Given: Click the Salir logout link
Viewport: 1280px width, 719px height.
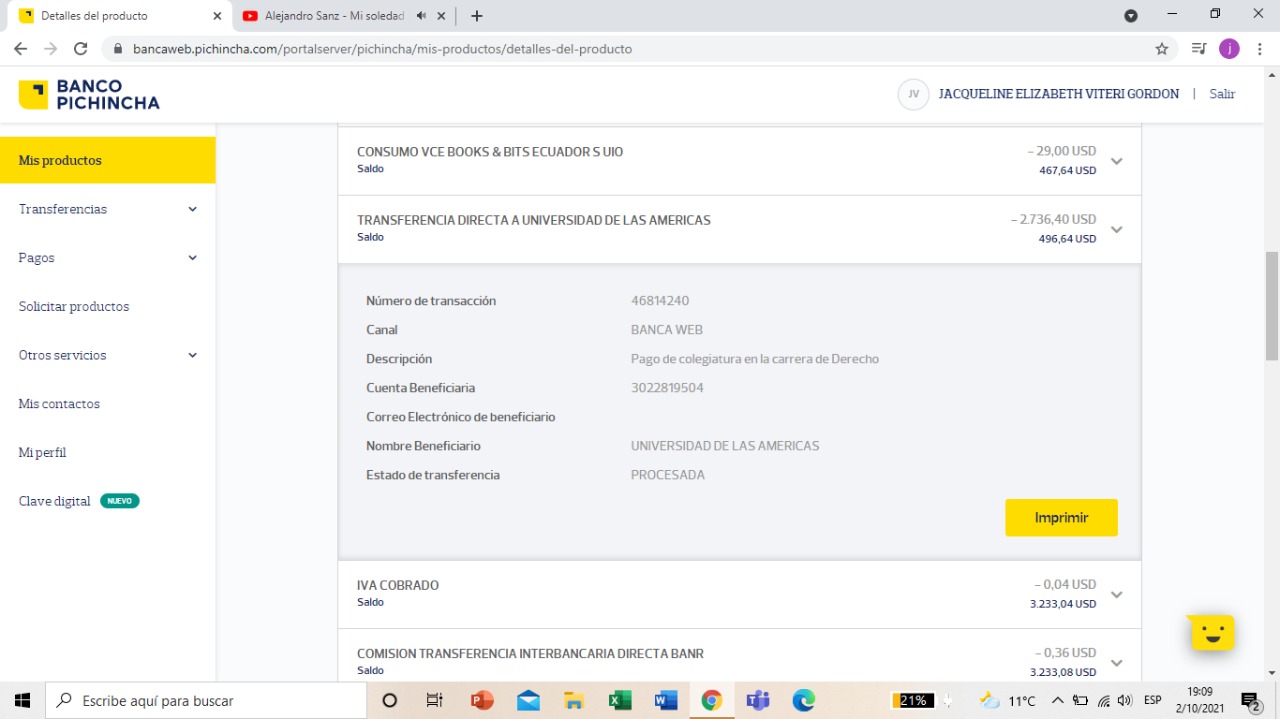Looking at the screenshot, I should pos(1222,94).
